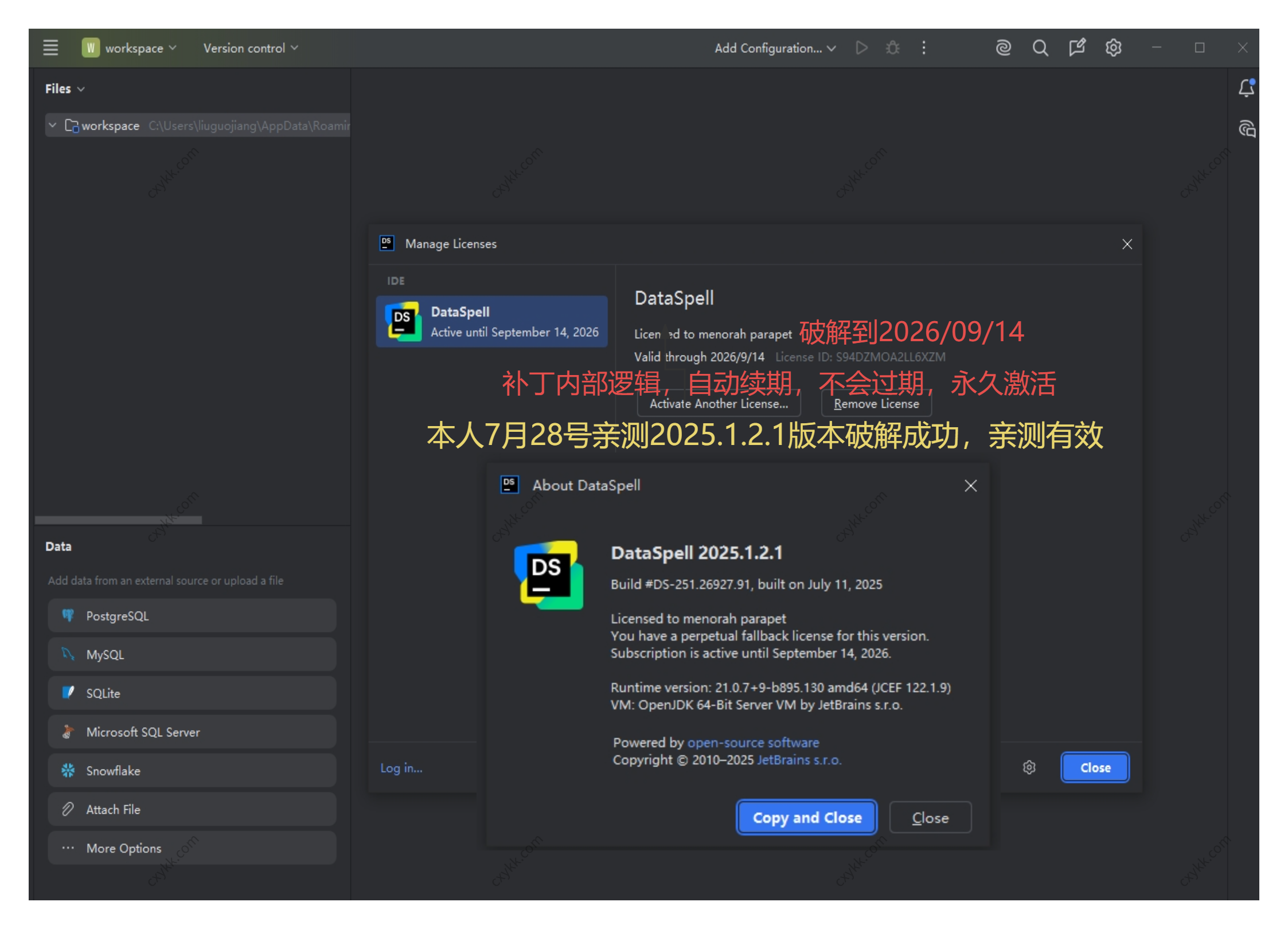Viewport: 1288px width, 929px height.
Task: Click the Microsoft SQL Server icon
Action: [x=68, y=732]
